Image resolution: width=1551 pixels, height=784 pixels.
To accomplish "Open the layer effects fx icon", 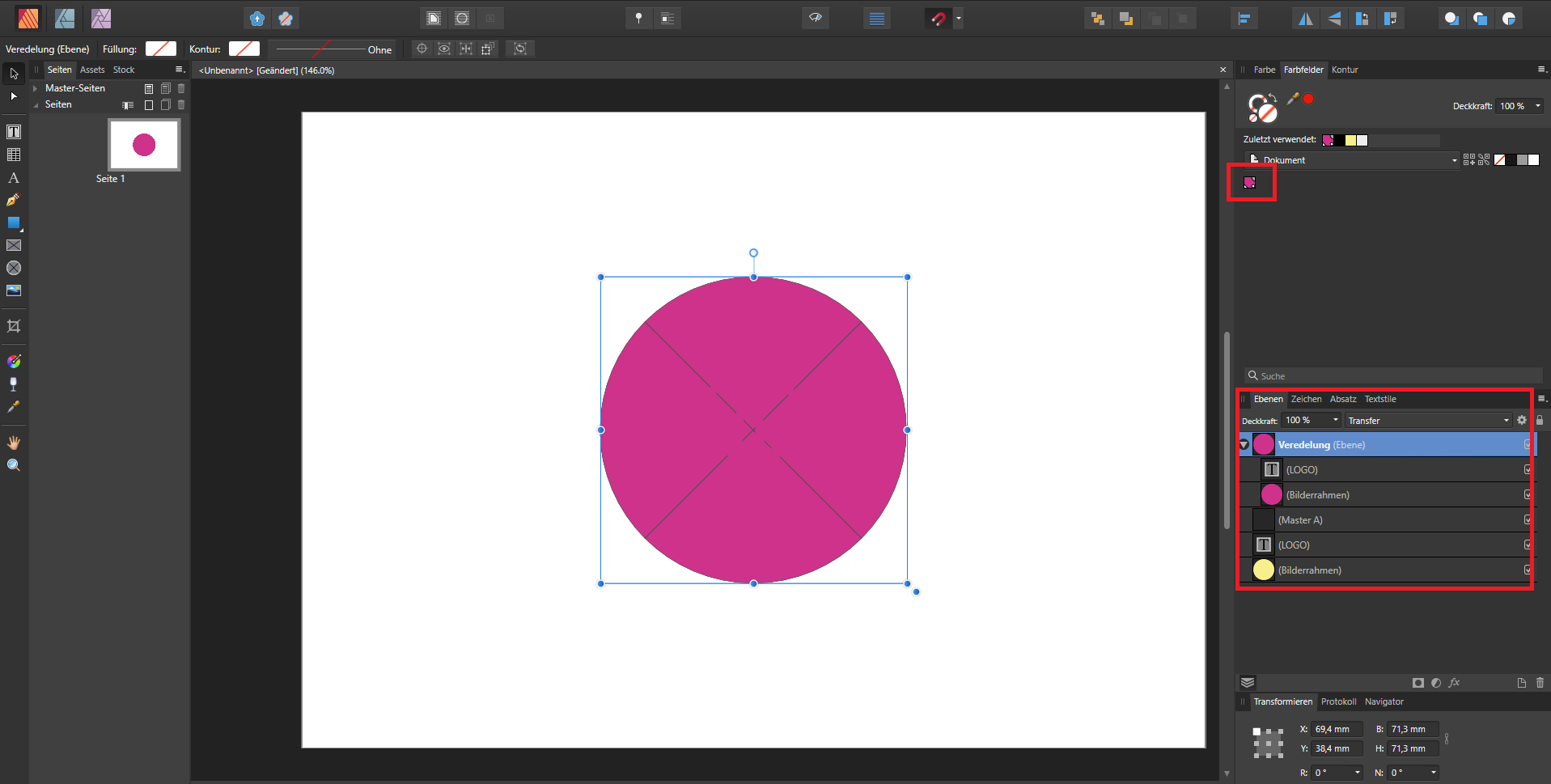I will tap(1454, 683).
